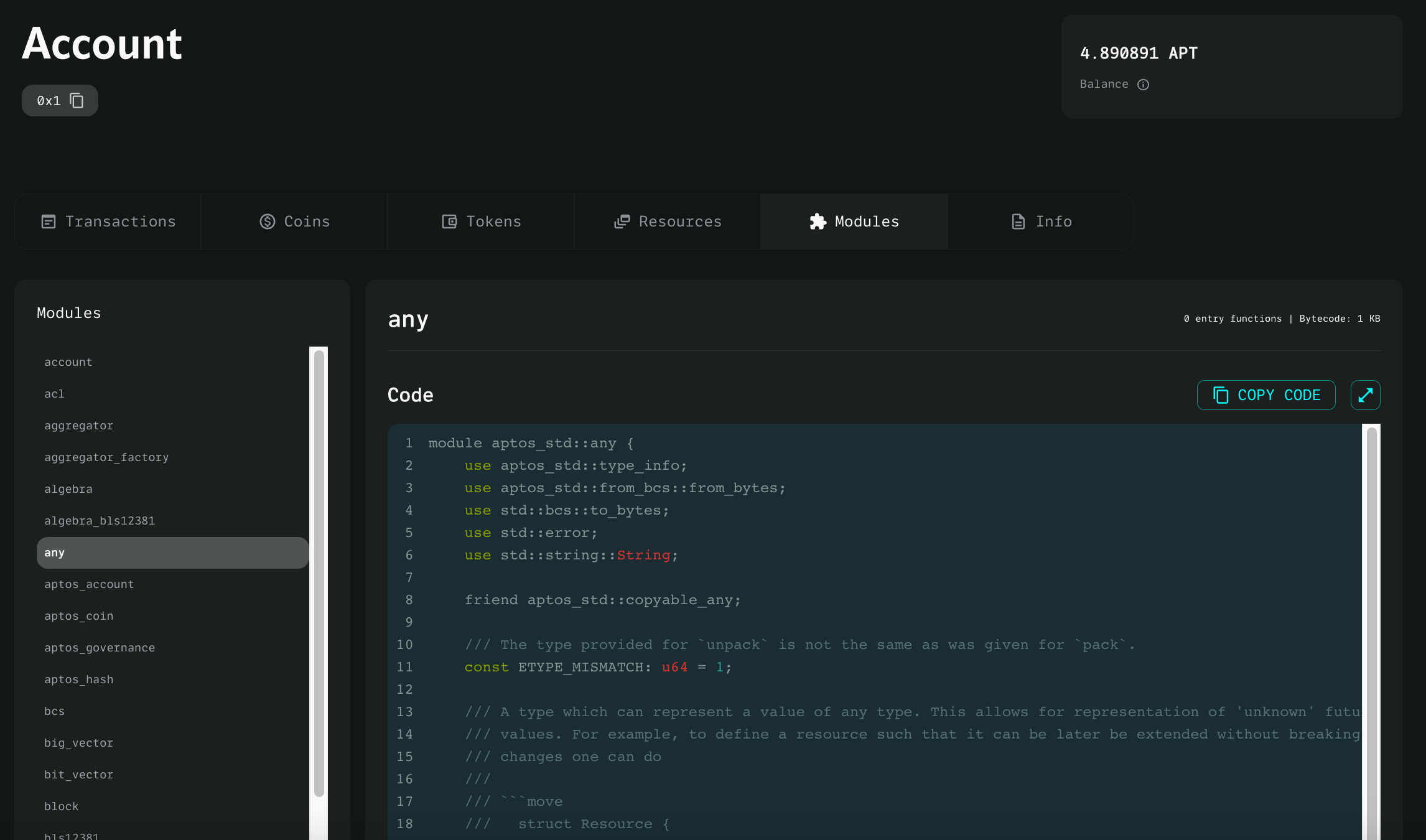1426x840 pixels.
Task: Click the Transactions tab icon
Action: [49, 222]
